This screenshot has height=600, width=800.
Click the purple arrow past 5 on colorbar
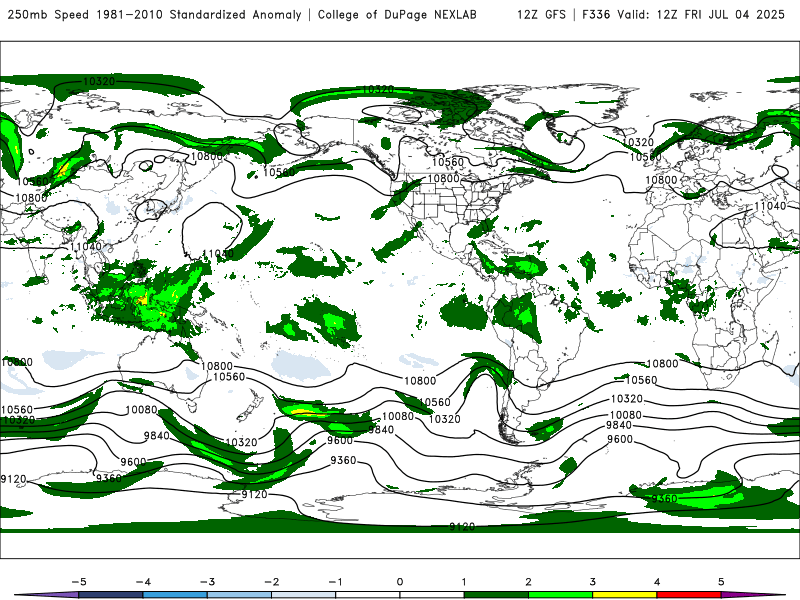(750, 595)
